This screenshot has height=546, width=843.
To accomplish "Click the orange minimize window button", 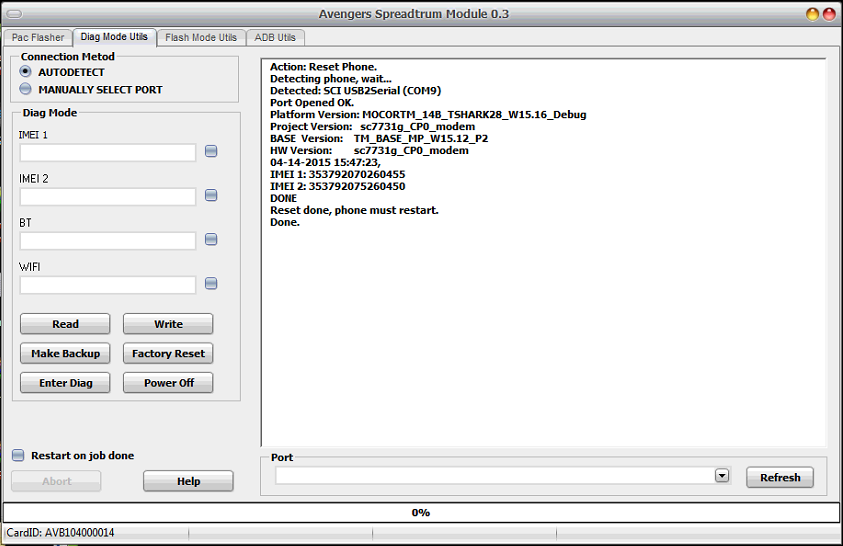I will pyautogui.click(x=812, y=14).
